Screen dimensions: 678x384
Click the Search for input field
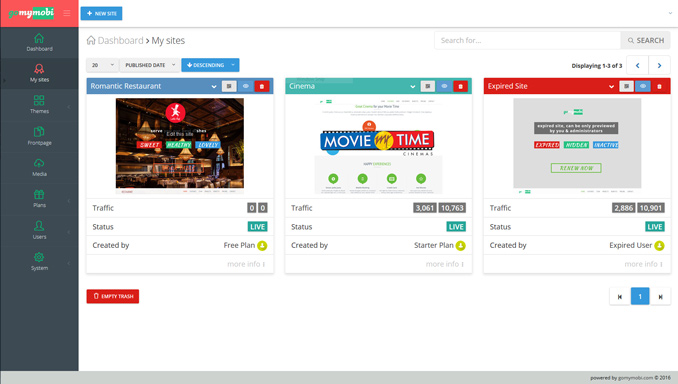click(527, 40)
